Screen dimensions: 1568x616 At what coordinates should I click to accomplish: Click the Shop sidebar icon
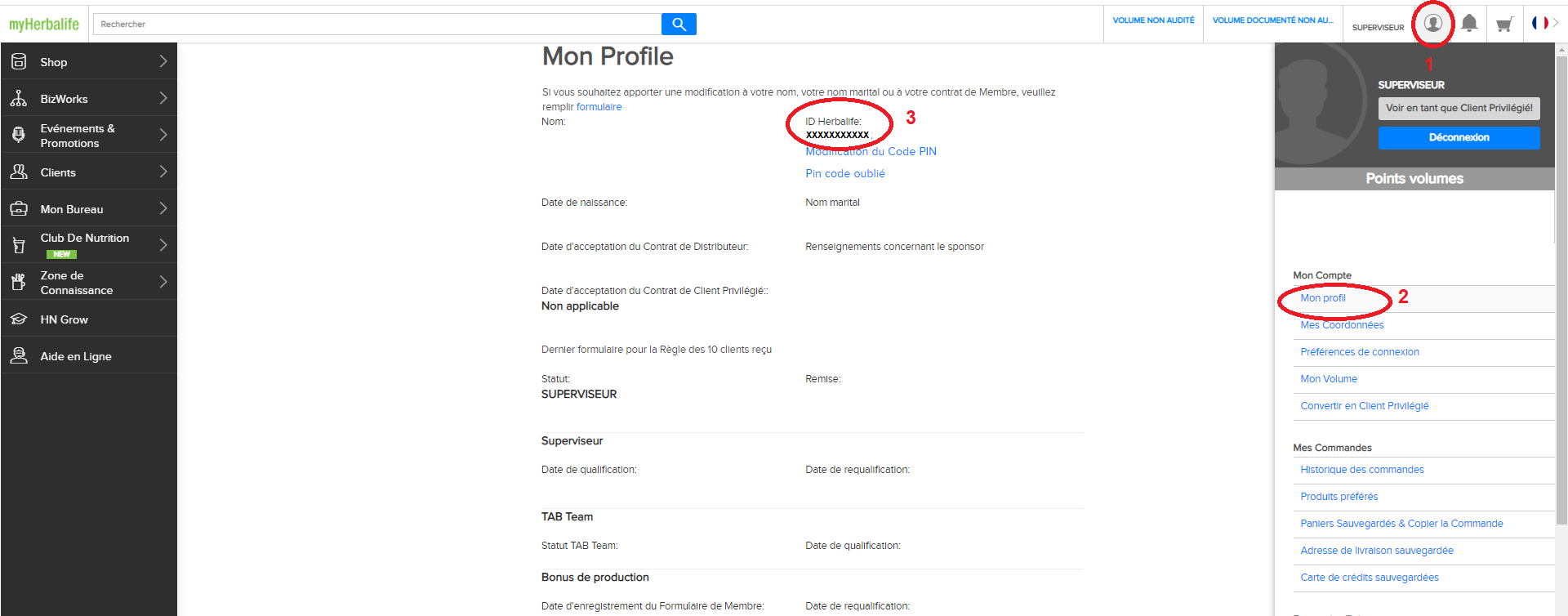pos(19,61)
